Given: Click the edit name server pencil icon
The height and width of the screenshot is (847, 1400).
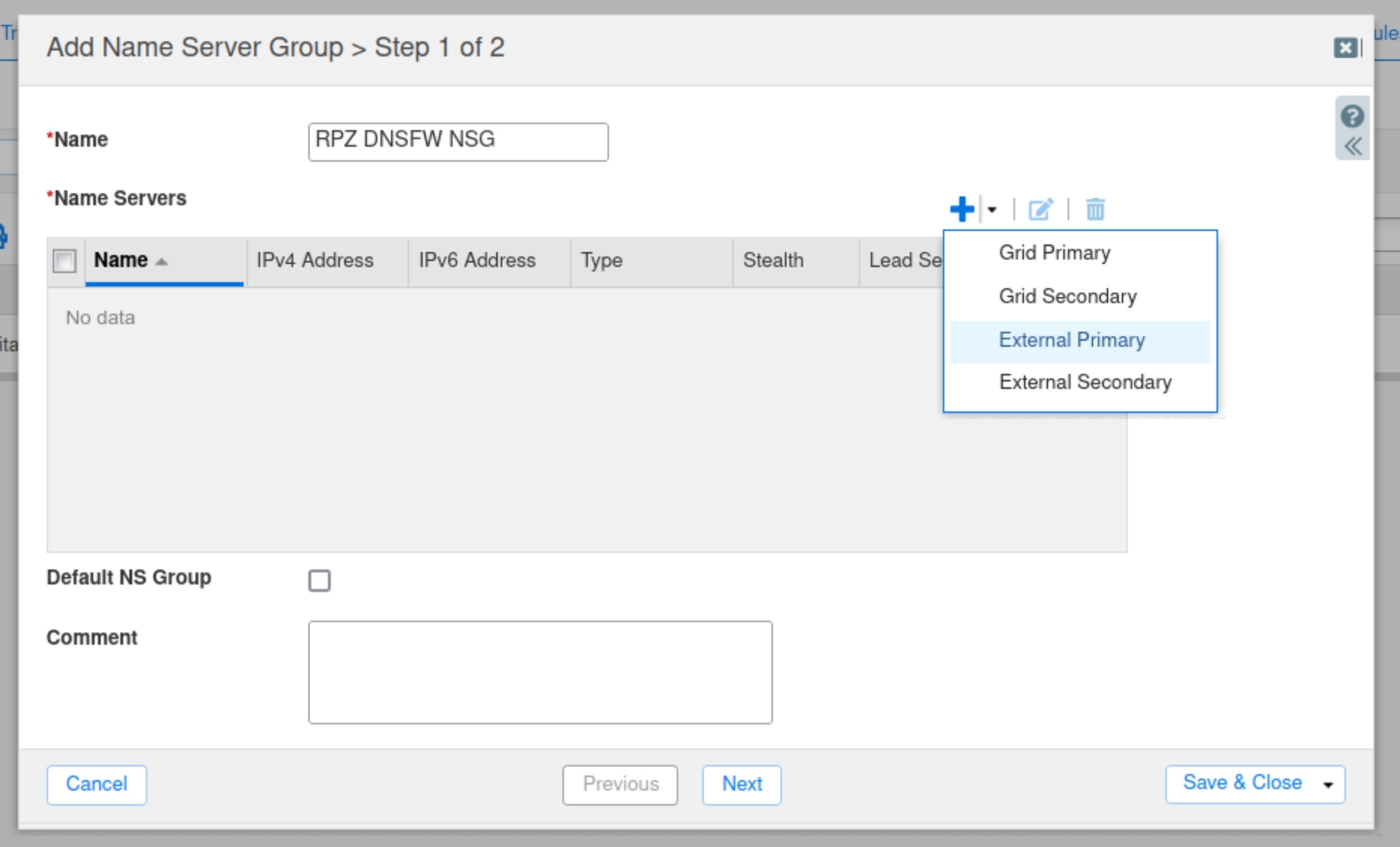Looking at the screenshot, I should pos(1041,210).
